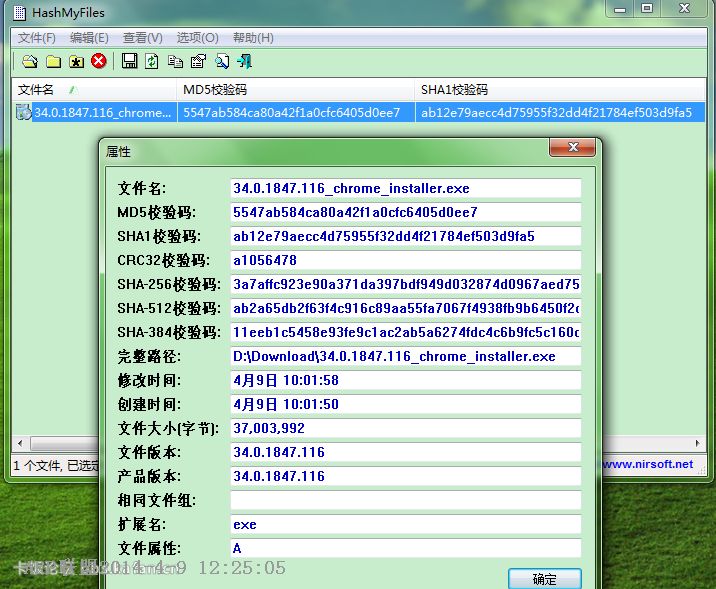716x589 pixels.
Task: Click the Exit toolbar icon
Action: pyautogui.click(x=245, y=61)
